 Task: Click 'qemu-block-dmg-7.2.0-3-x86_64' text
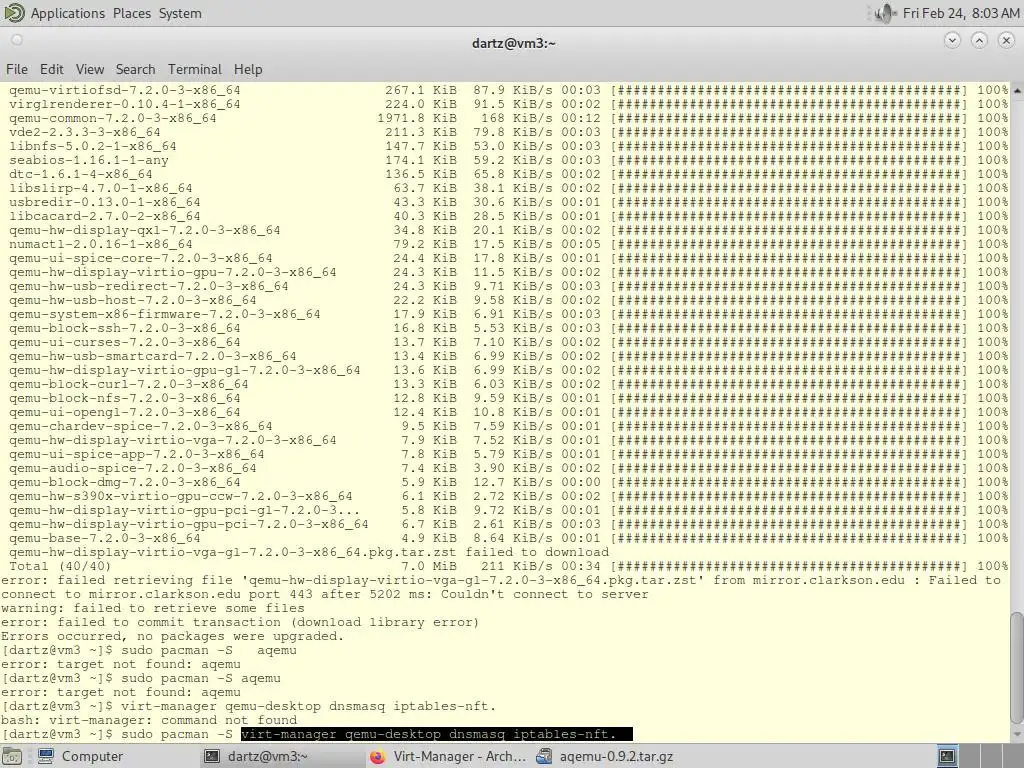click(124, 482)
